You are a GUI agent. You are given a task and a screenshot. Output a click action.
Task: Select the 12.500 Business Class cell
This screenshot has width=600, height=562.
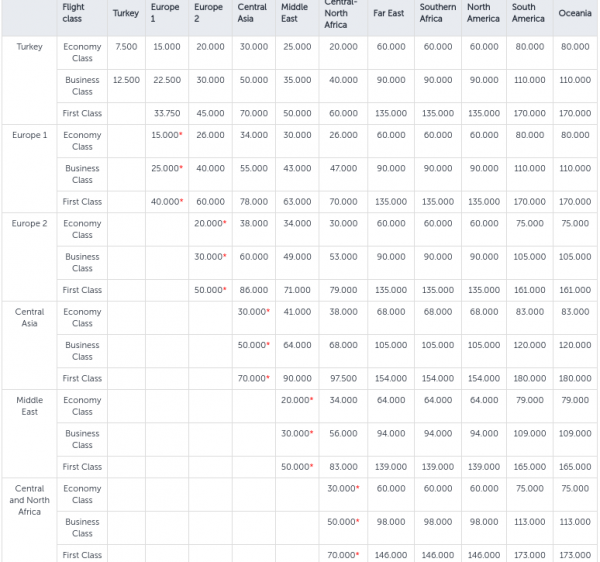click(126, 80)
